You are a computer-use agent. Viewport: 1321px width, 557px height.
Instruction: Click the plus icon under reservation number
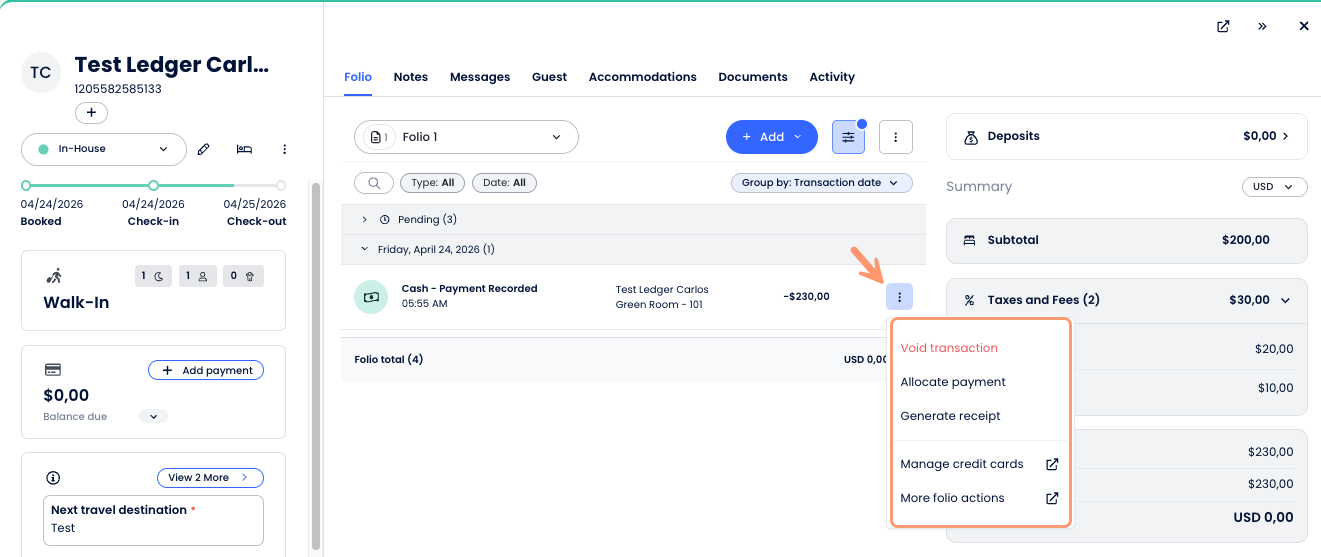point(91,113)
